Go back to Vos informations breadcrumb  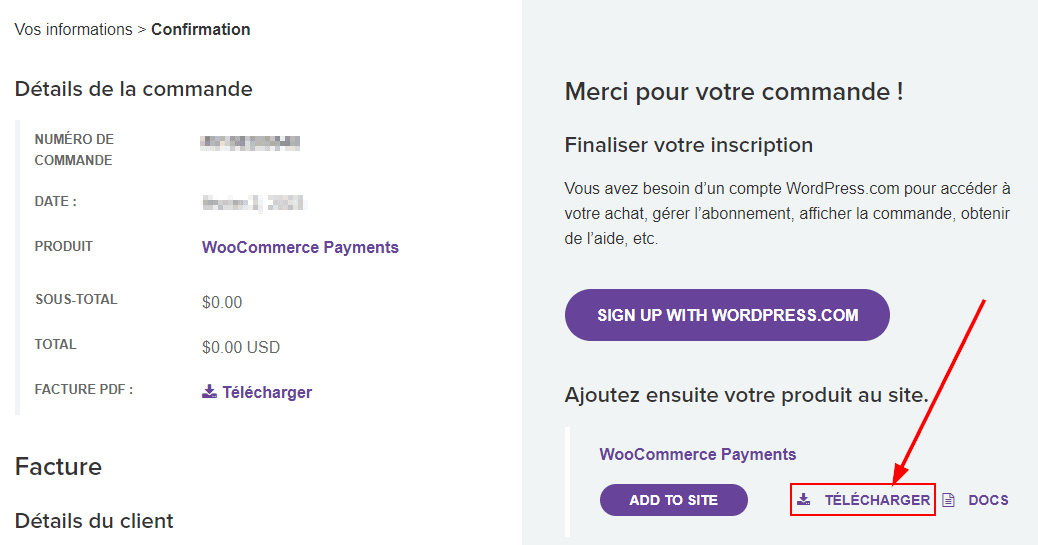[x=73, y=29]
